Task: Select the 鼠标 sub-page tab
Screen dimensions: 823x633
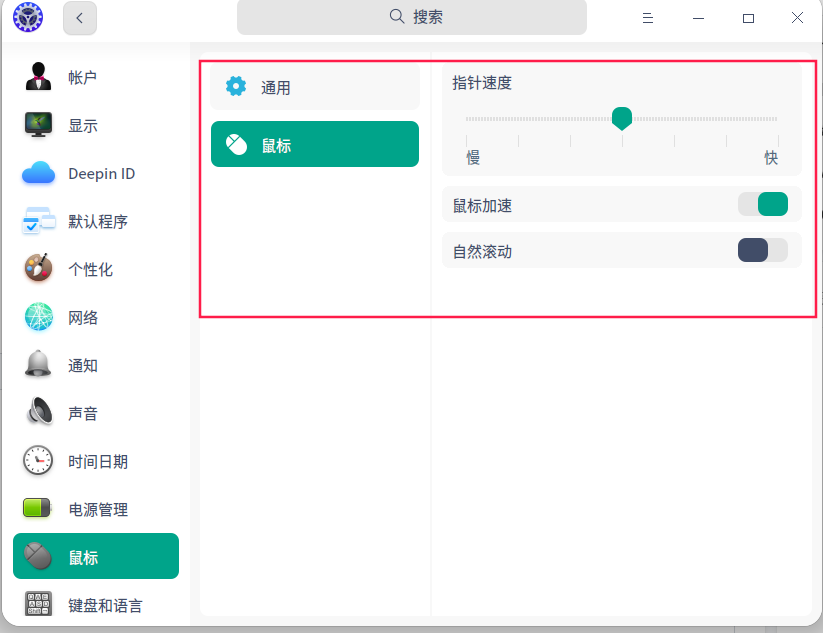Action: point(315,144)
